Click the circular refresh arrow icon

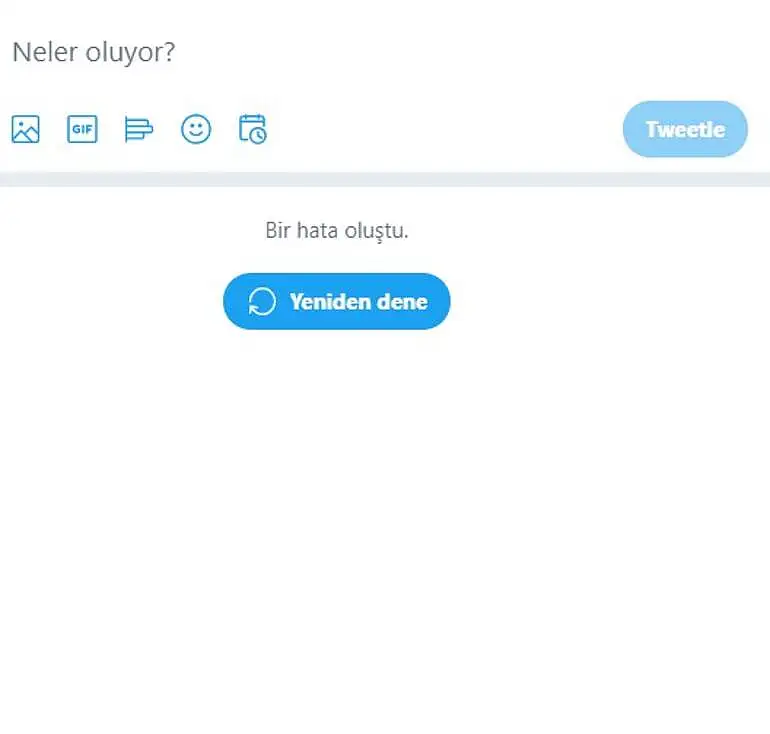[262, 301]
